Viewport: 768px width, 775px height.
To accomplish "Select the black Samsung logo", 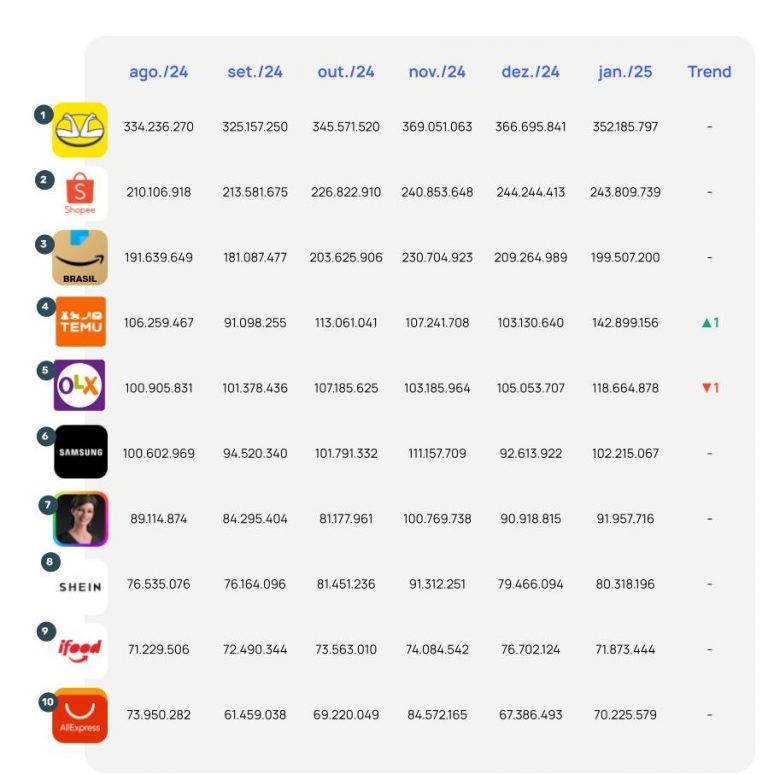I will coord(80,452).
